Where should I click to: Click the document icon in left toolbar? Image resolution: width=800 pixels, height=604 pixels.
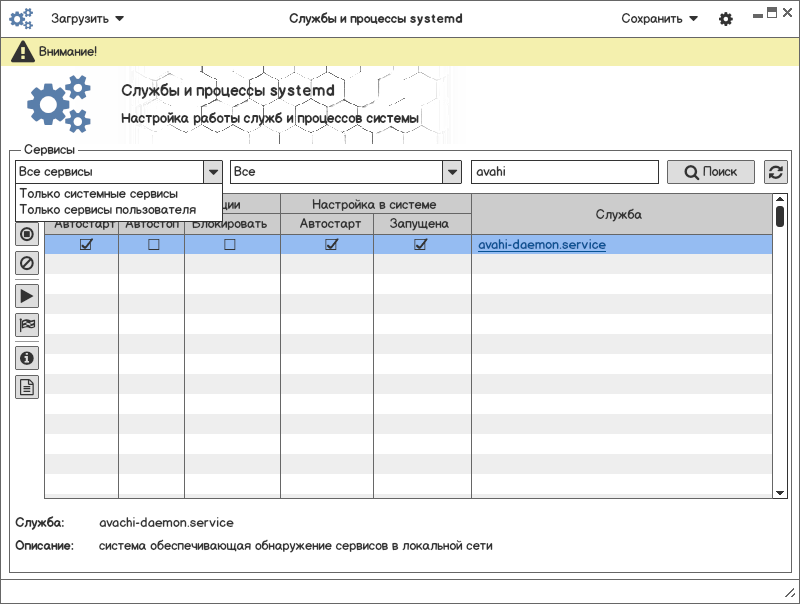[x=27, y=387]
